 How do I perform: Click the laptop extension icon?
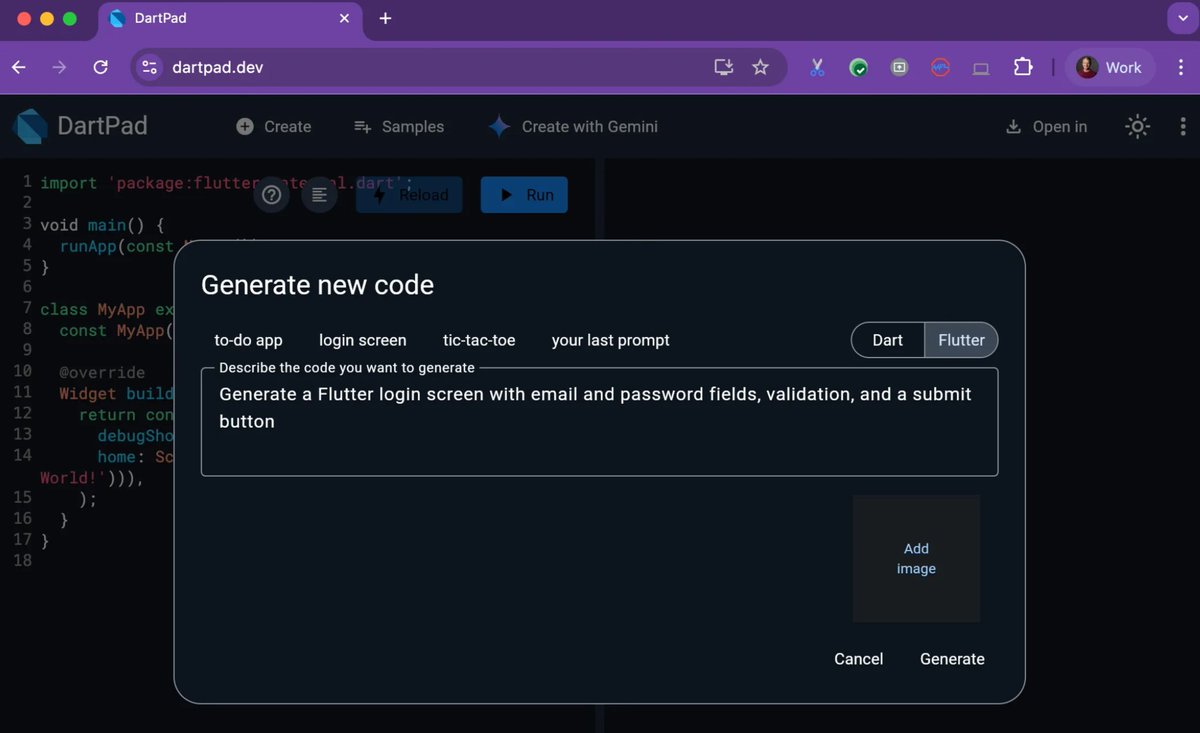coord(981,68)
